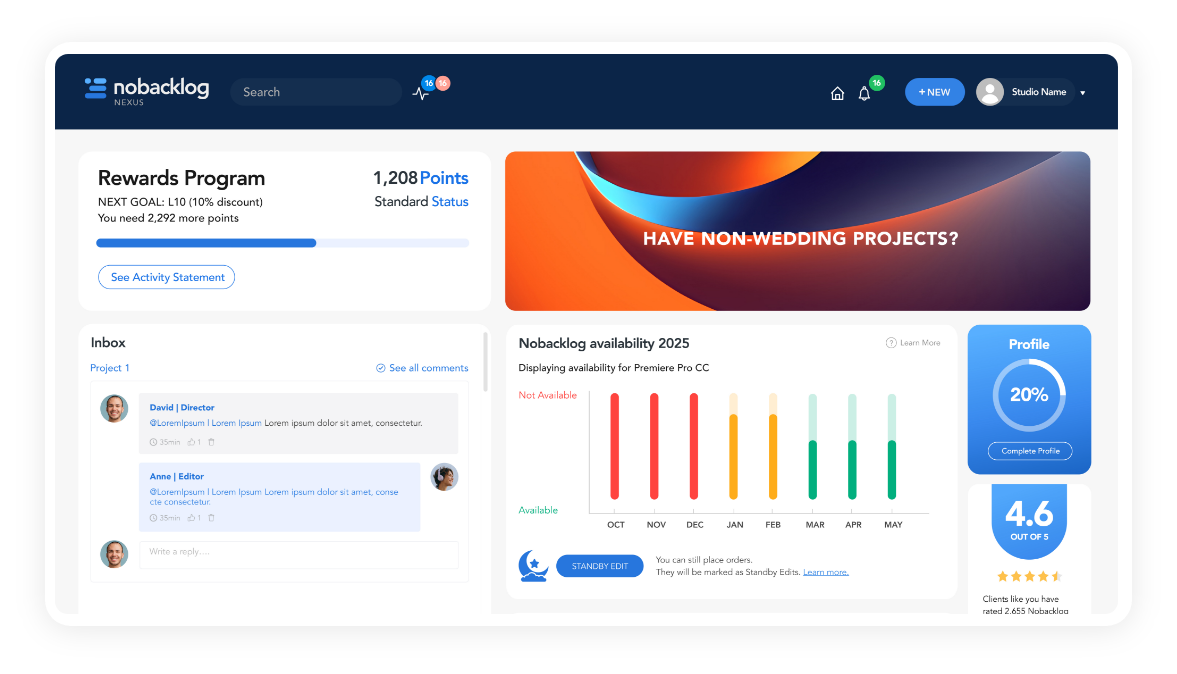Screen dimensions: 1177x674
Task: Click the nobacklog Nexus logo
Action: pos(147,91)
